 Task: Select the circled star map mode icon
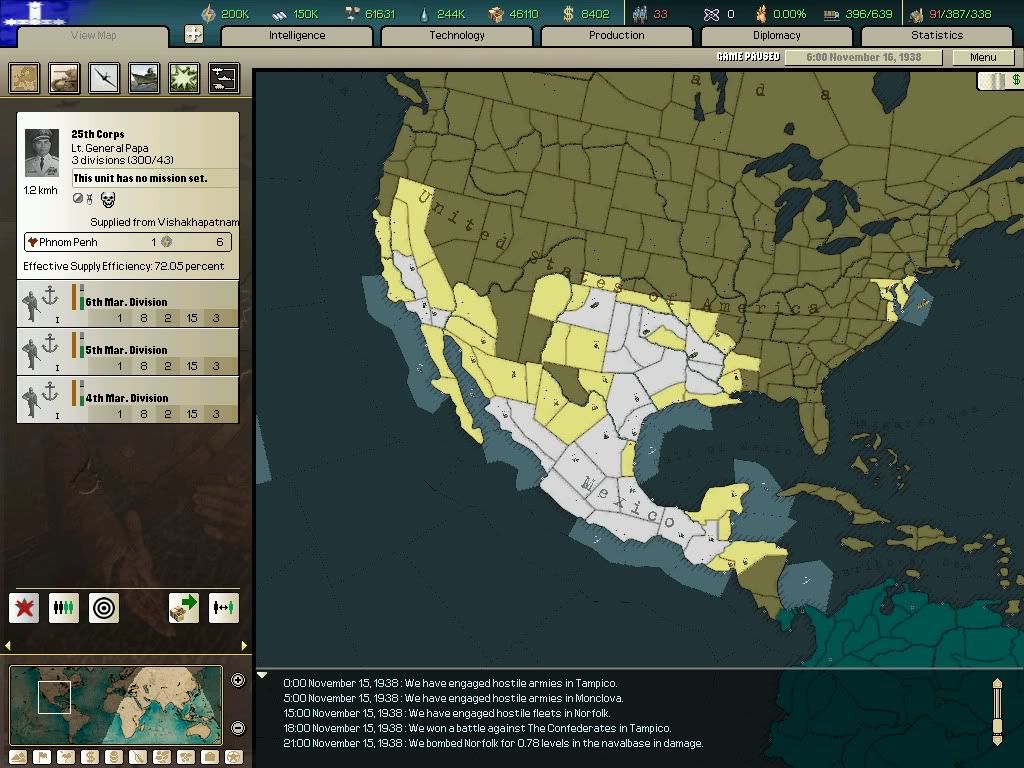click(234, 758)
